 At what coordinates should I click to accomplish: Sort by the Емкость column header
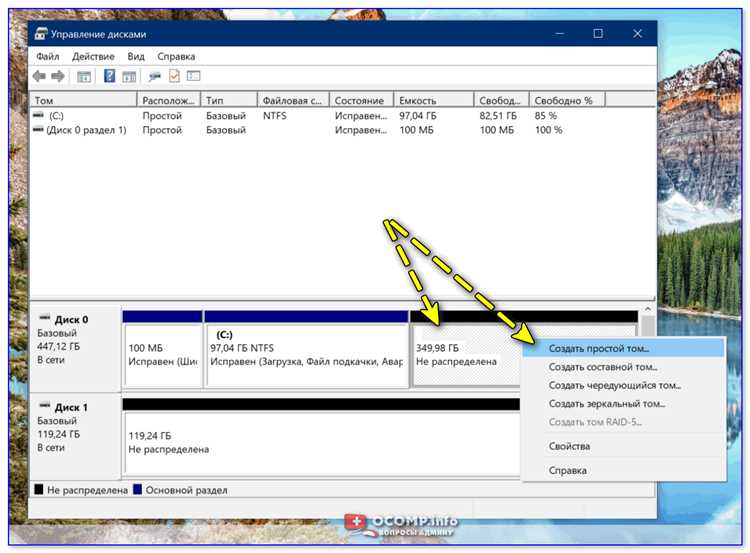pyautogui.click(x=419, y=101)
